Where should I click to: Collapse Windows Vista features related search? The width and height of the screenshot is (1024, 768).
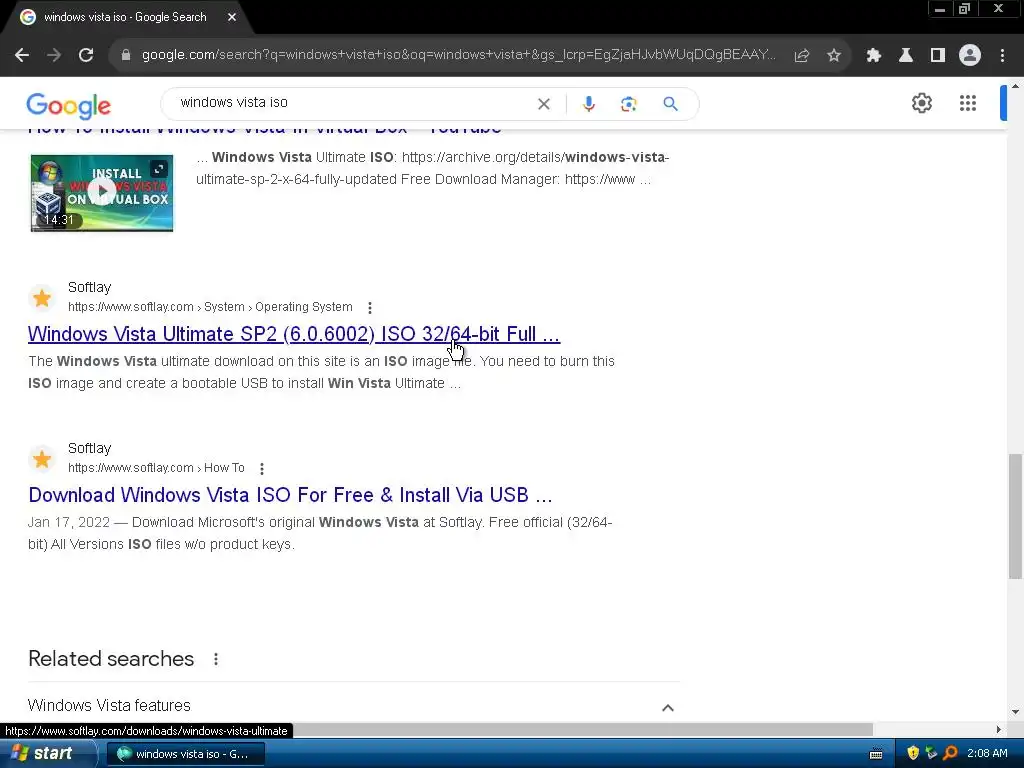667,708
